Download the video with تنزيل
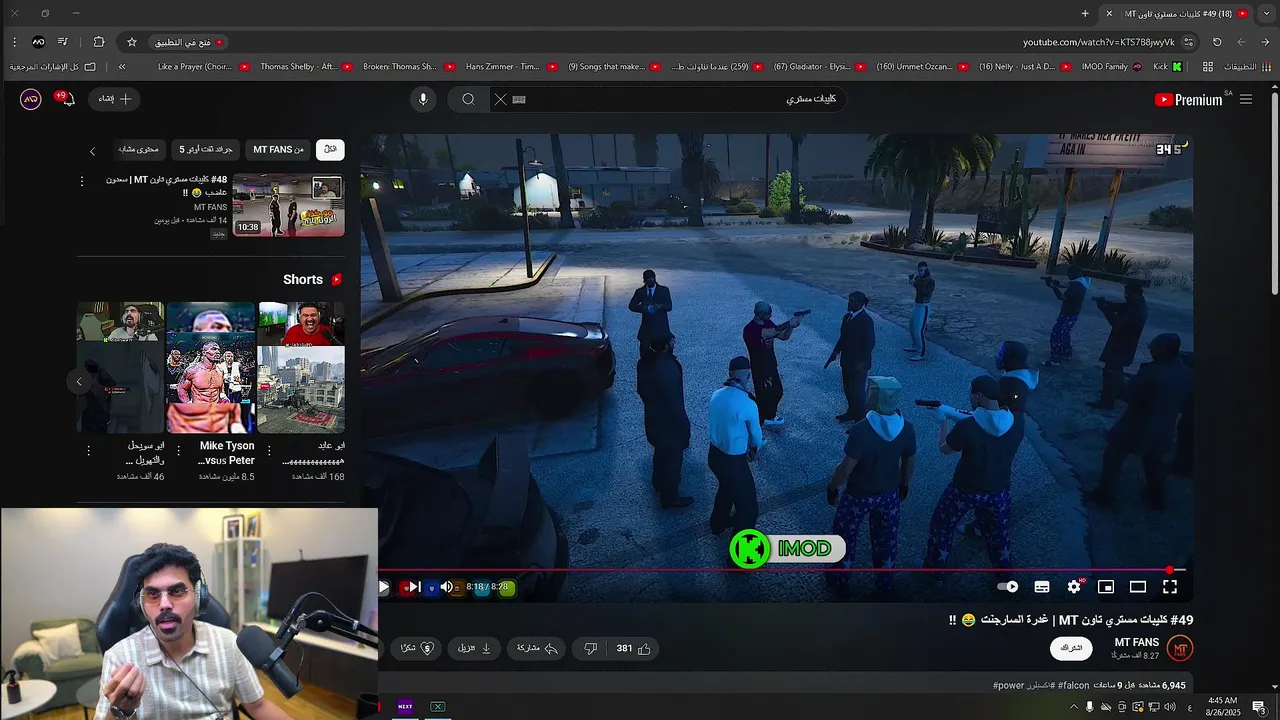 (x=474, y=648)
